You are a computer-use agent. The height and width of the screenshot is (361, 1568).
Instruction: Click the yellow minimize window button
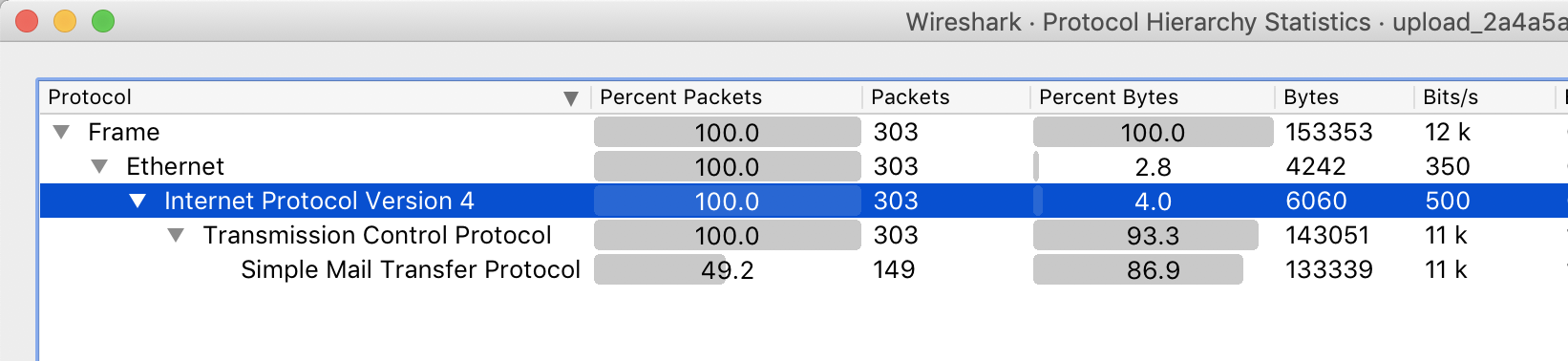coord(65,21)
